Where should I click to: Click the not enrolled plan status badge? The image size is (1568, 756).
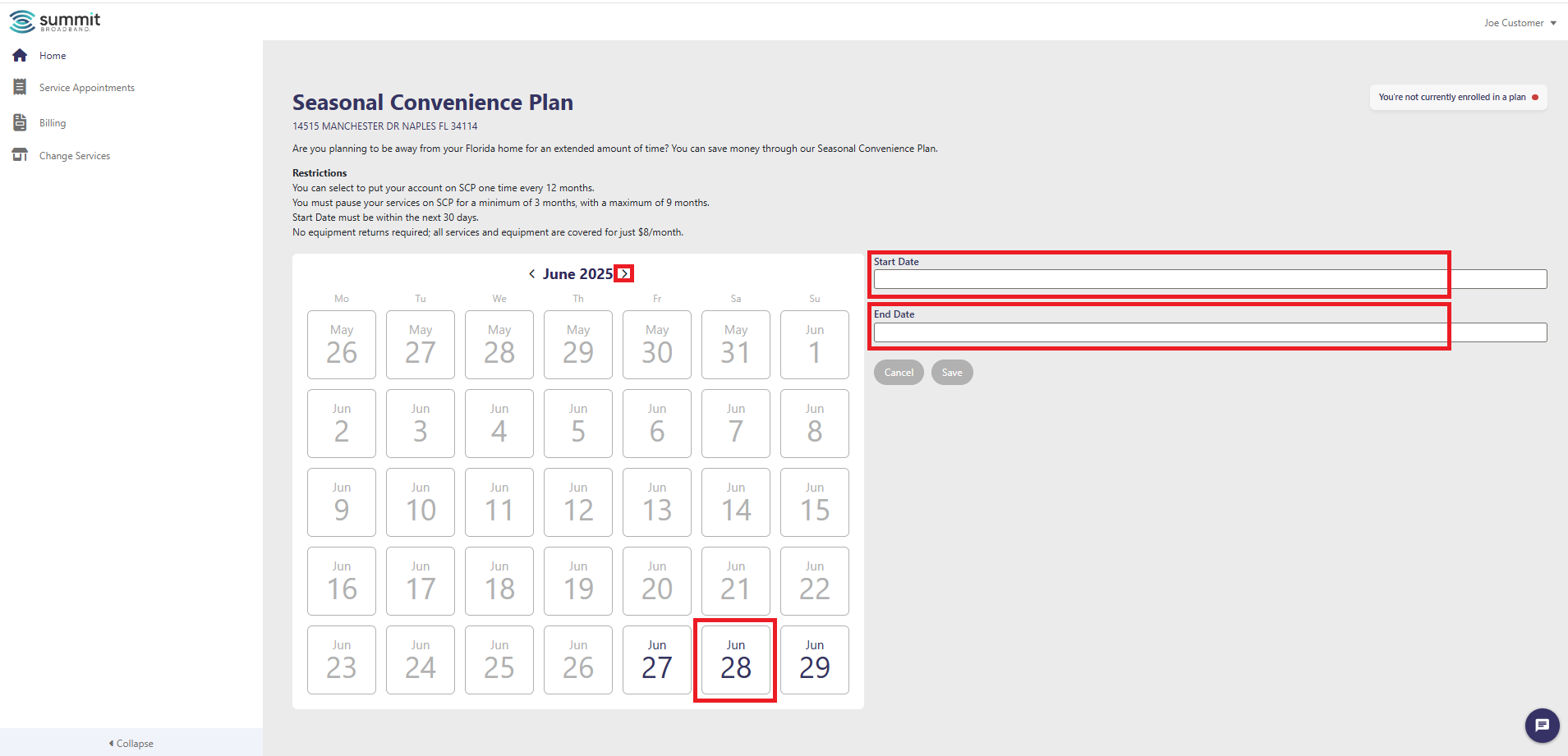tap(1458, 97)
